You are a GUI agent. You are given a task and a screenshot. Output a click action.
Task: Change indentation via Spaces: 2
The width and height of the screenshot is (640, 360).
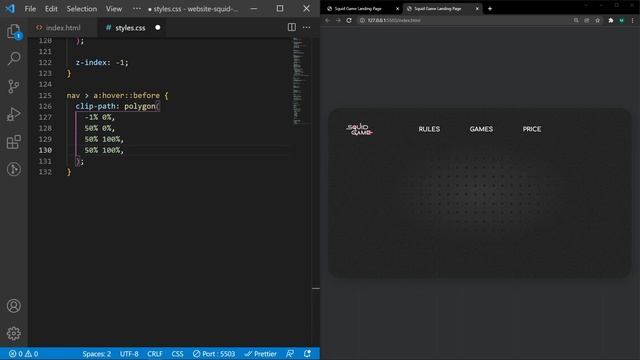(x=96, y=354)
